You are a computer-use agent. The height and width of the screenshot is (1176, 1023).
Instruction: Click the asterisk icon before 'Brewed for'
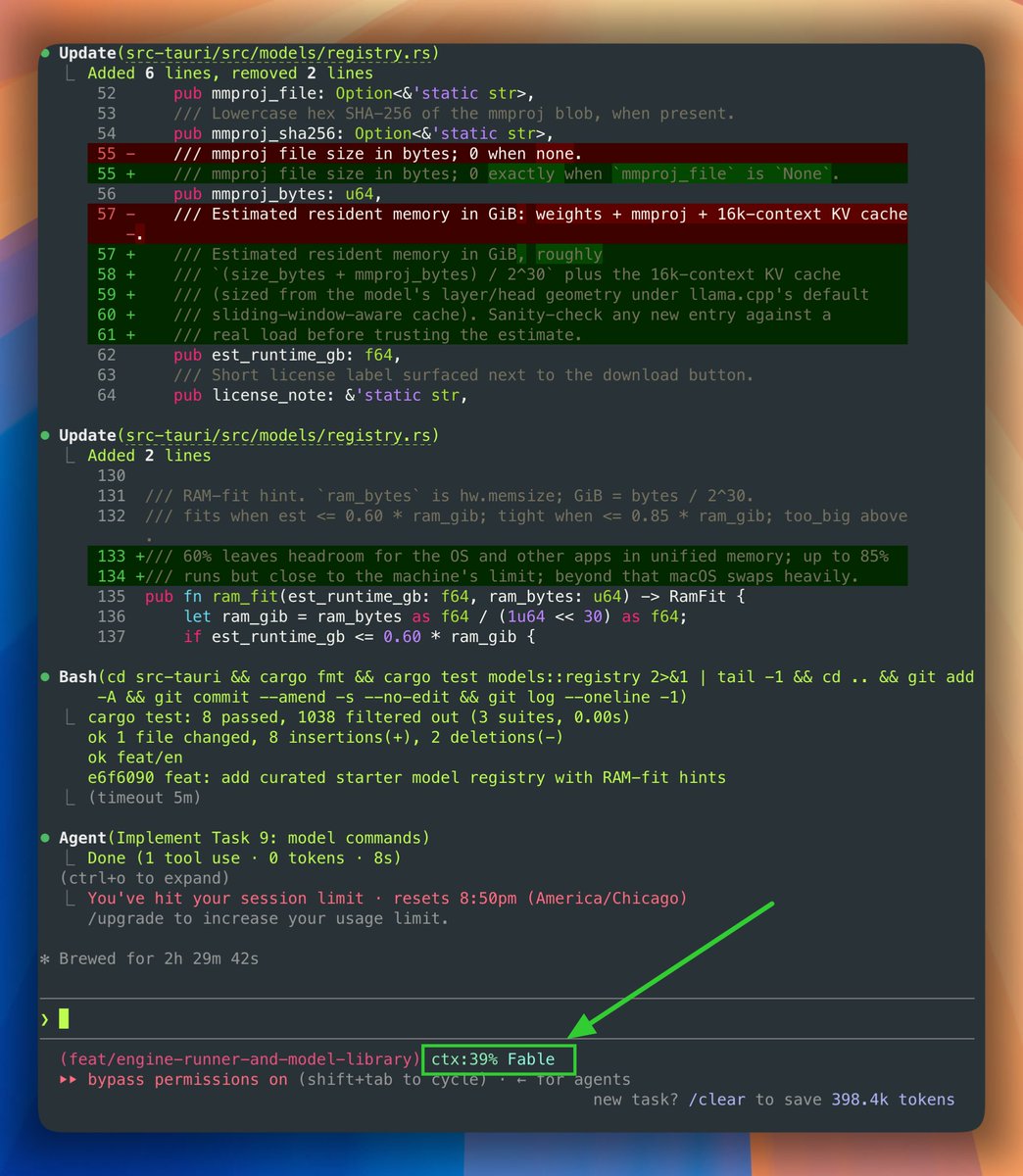pyautogui.click(x=45, y=959)
